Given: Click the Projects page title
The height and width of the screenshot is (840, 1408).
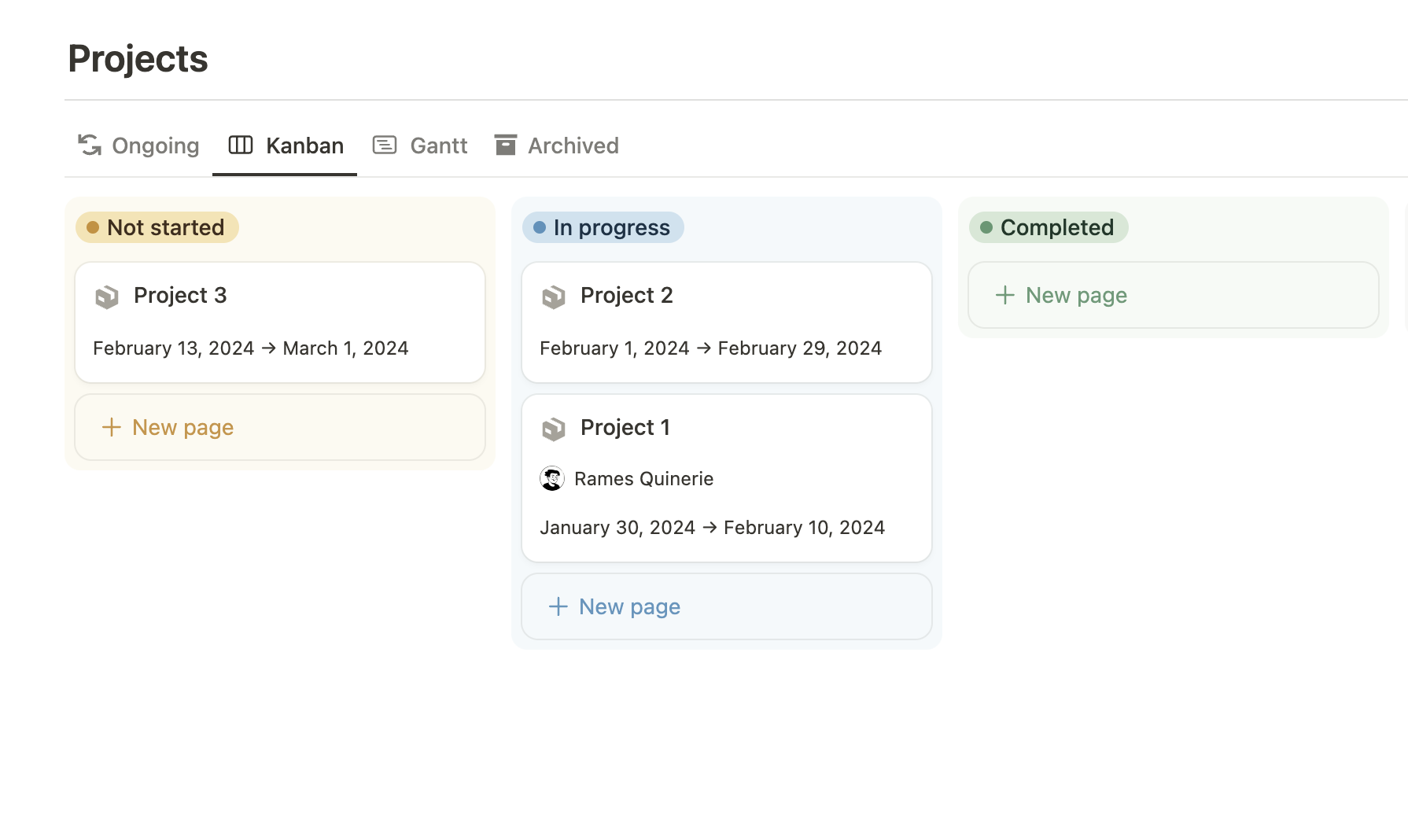Looking at the screenshot, I should pos(138,58).
